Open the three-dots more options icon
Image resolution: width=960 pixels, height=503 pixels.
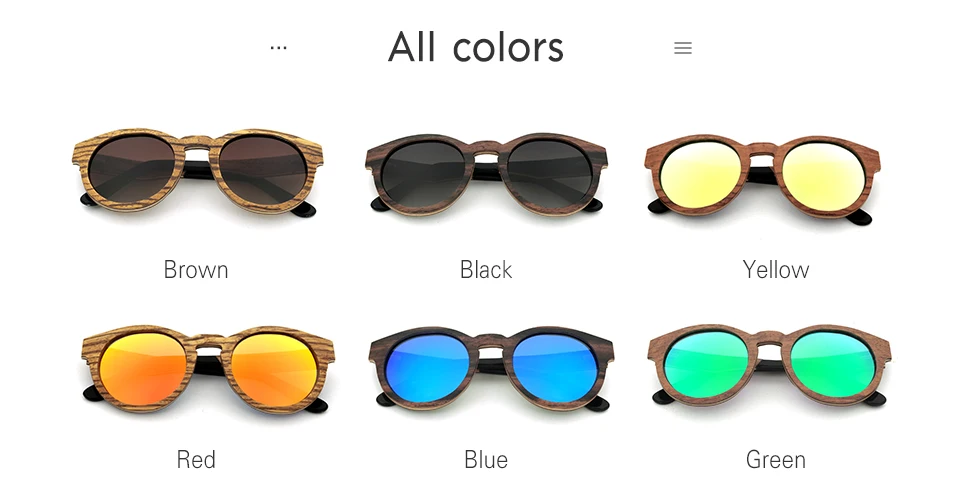[x=279, y=48]
